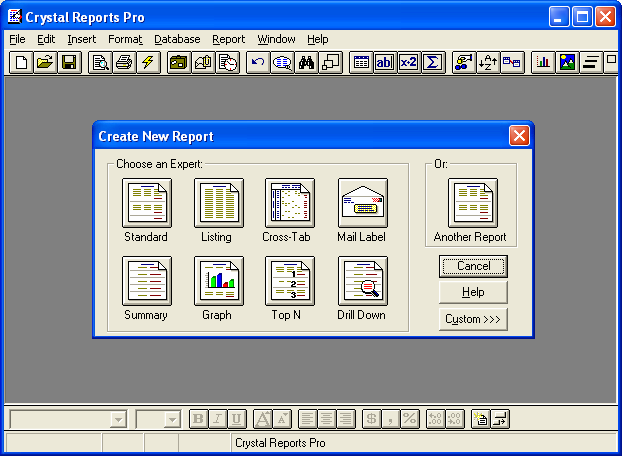Viewport: 622px width, 456px height.
Task: Toggle thousands separator comma button
Action: 391,419
